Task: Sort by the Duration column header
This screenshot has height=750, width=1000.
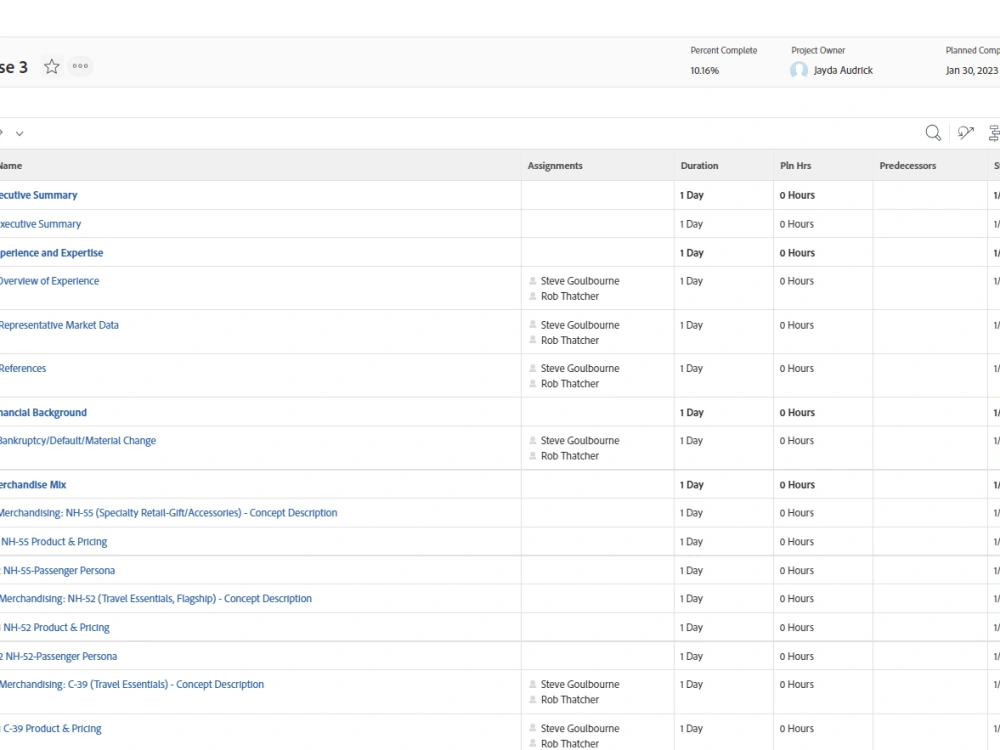Action: [x=699, y=166]
